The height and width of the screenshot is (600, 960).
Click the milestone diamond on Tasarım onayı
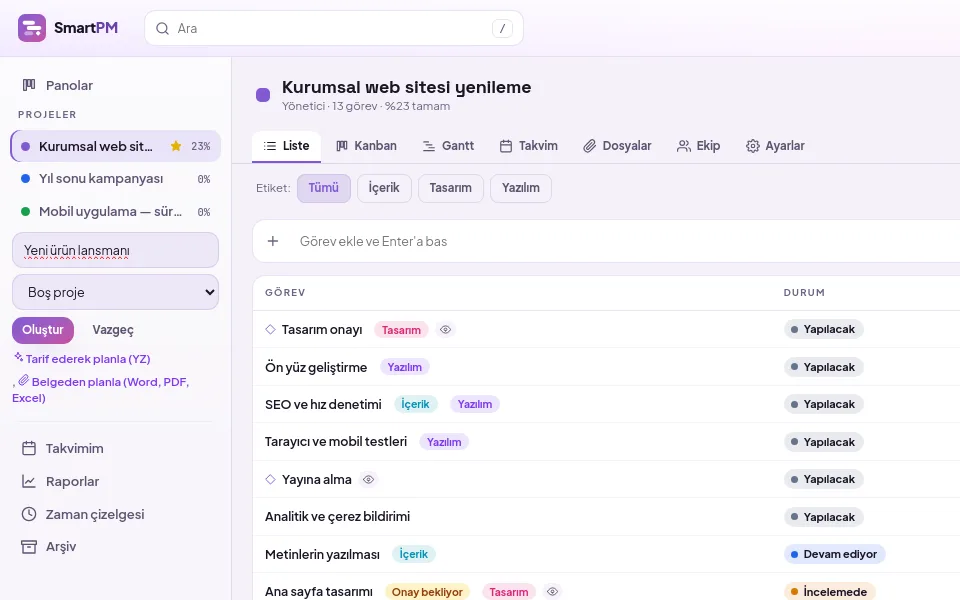[x=271, y=329]
